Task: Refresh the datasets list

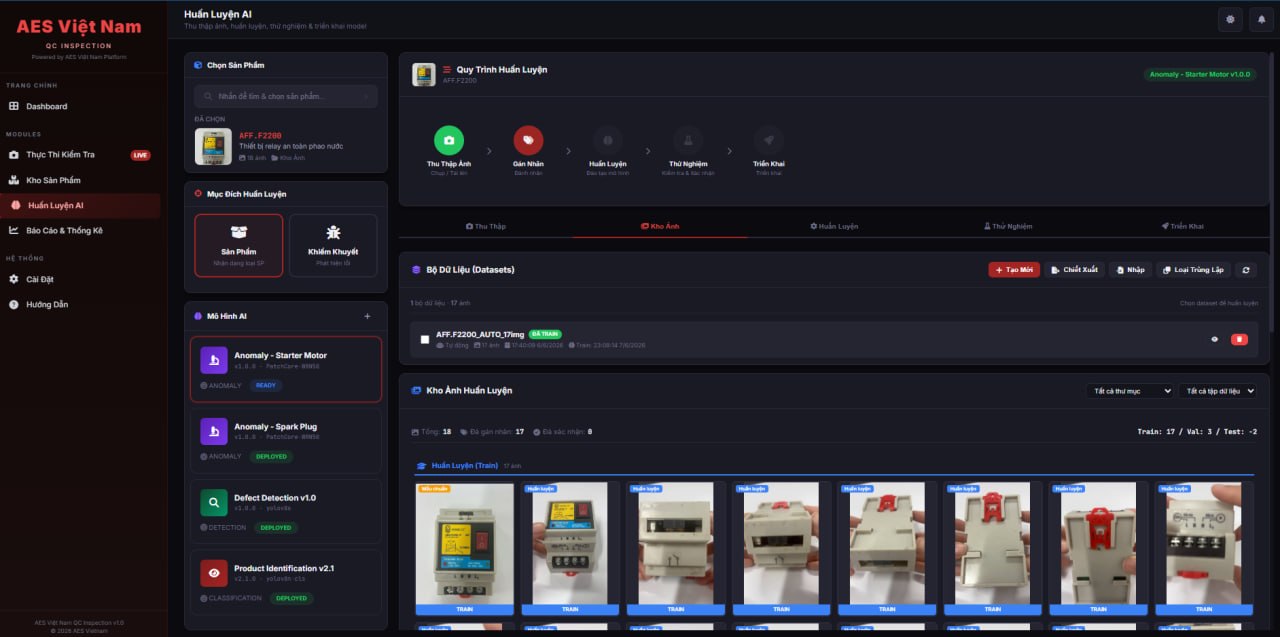Action: click(x=1246, y=270)
